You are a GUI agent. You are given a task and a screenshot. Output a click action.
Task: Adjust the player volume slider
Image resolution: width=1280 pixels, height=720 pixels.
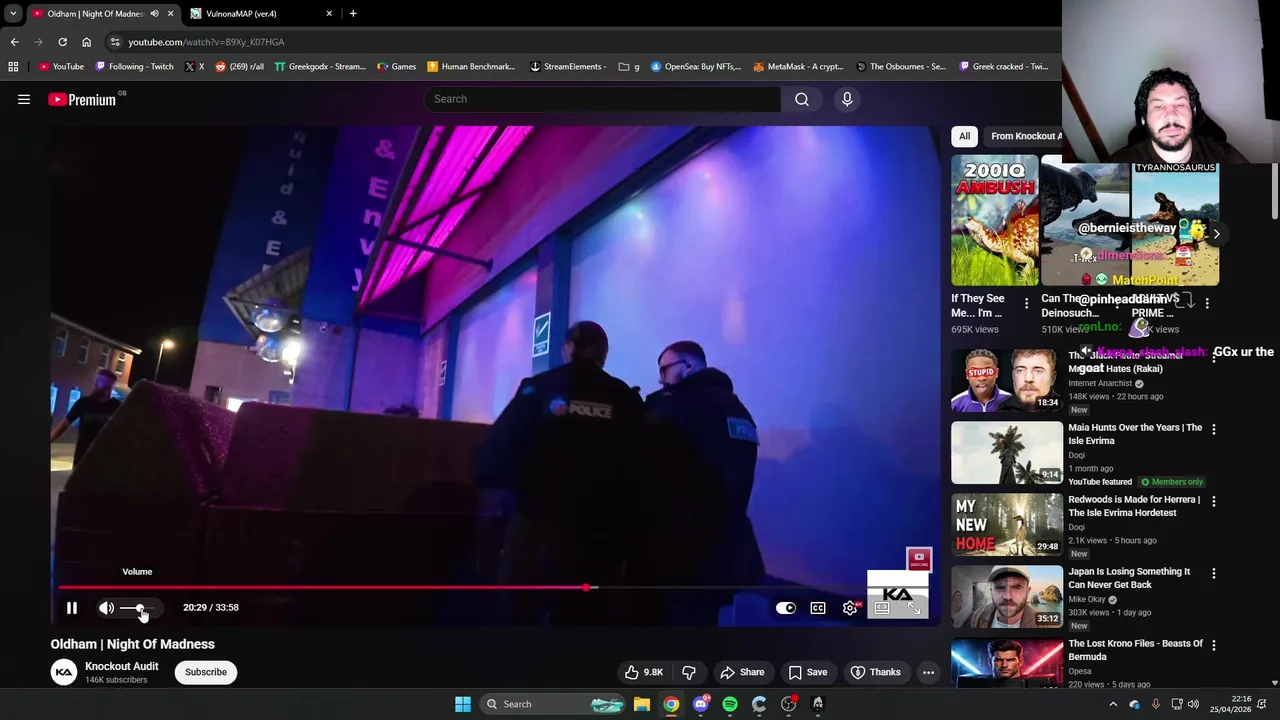139,608
